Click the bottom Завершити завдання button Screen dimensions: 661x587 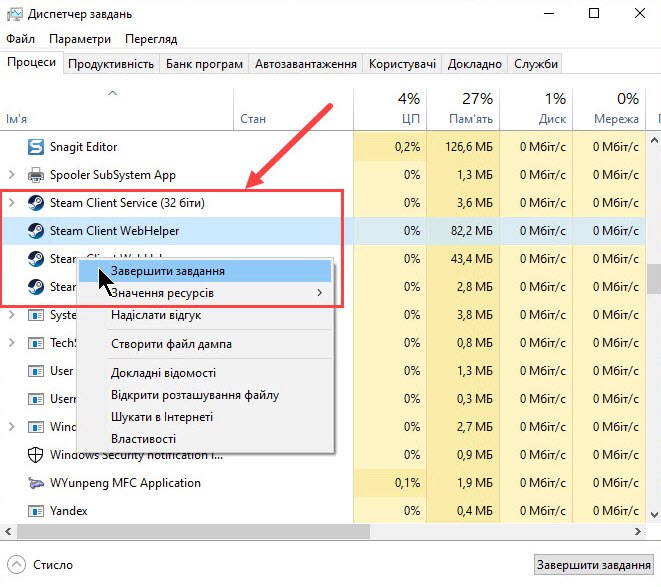[x=594, y=565]
